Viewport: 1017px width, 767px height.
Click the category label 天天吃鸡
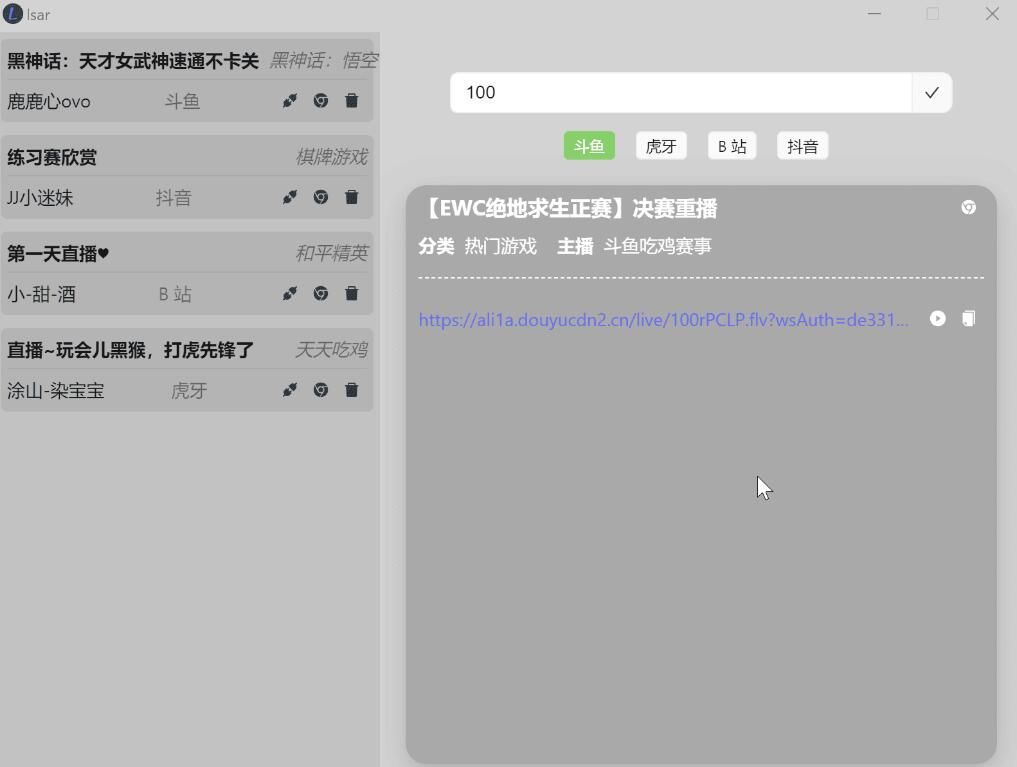pos(331,350)
